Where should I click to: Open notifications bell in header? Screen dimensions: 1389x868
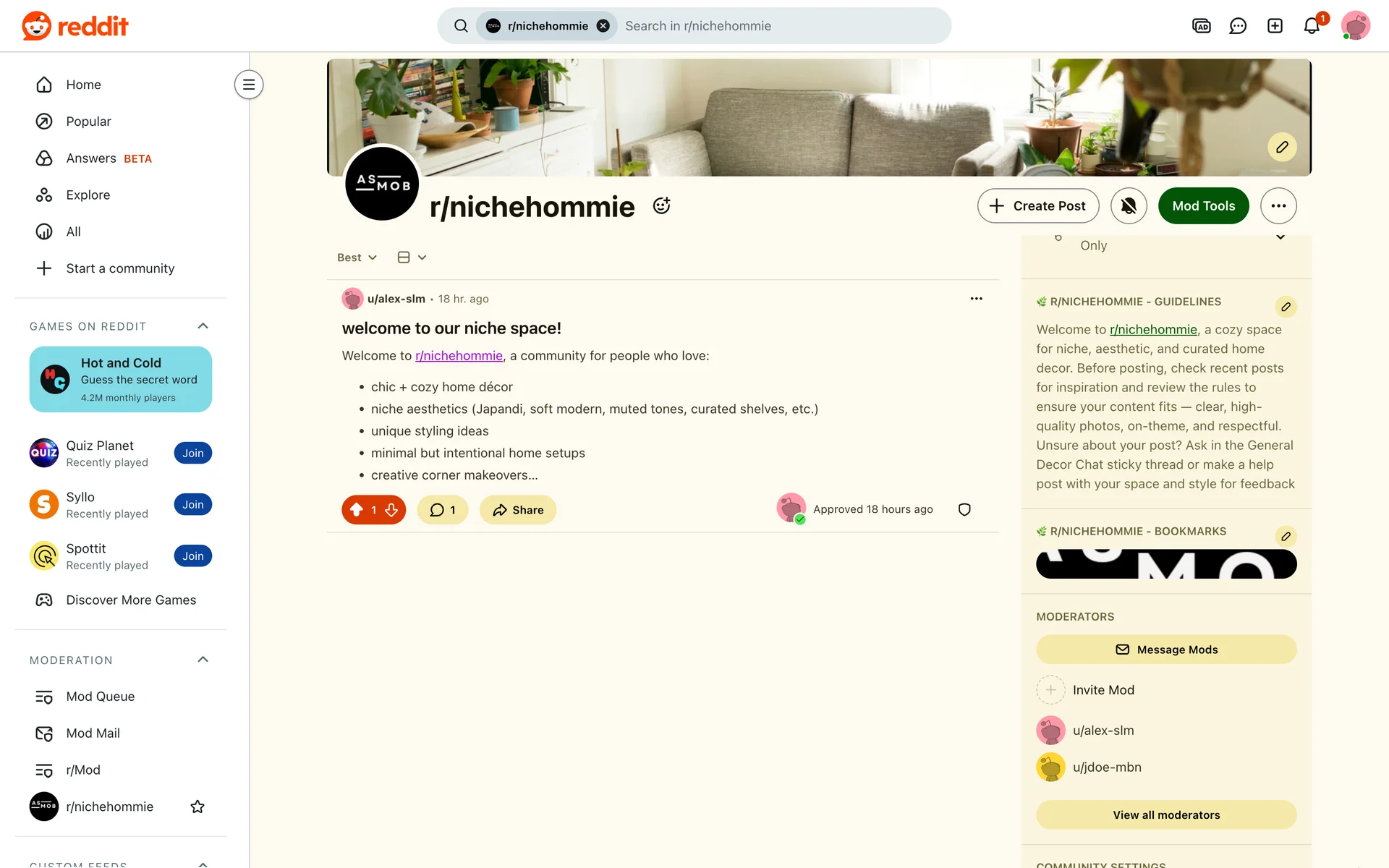tap(1312, 26)
